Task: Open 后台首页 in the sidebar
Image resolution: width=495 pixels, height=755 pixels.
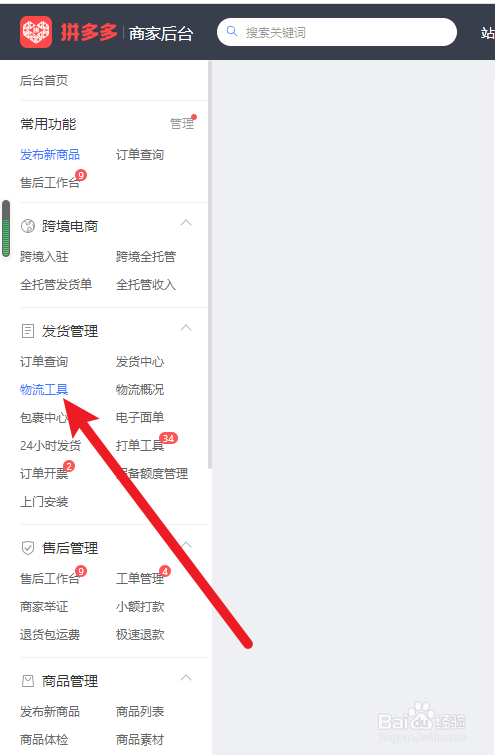Action: [x=44, y=80]
